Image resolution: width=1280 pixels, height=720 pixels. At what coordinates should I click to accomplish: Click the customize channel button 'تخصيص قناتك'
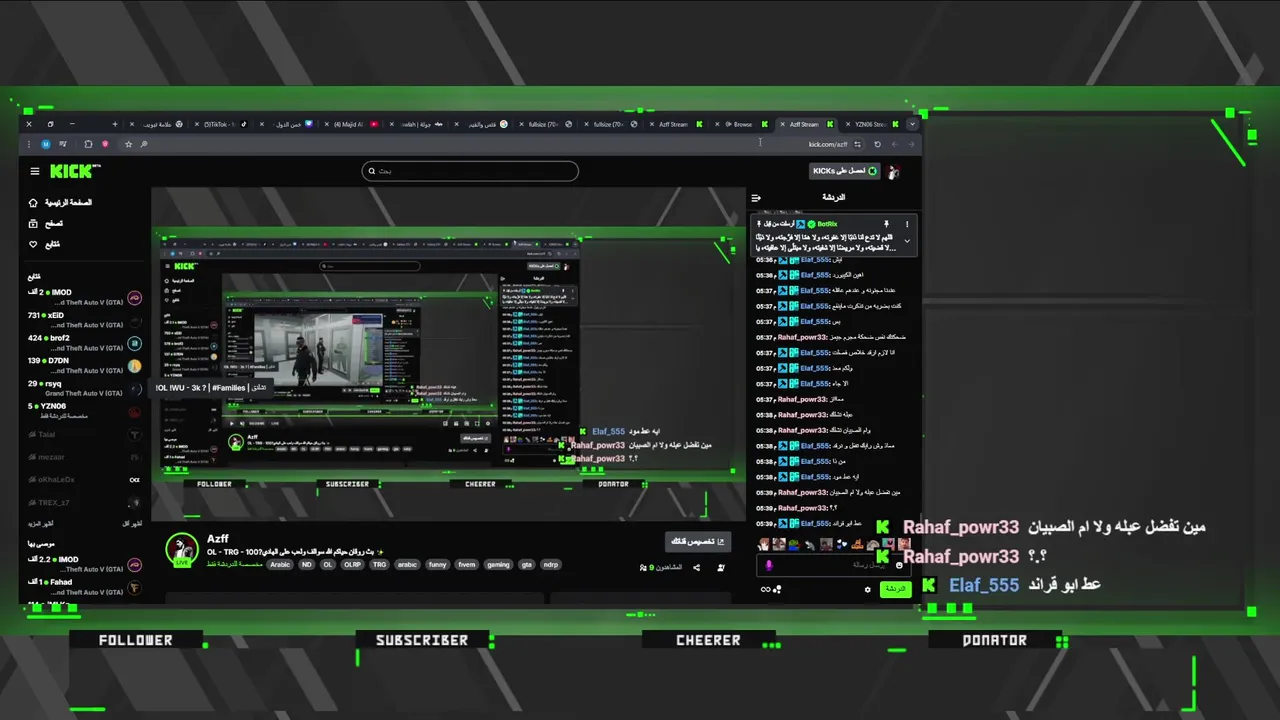coord(698,542)
